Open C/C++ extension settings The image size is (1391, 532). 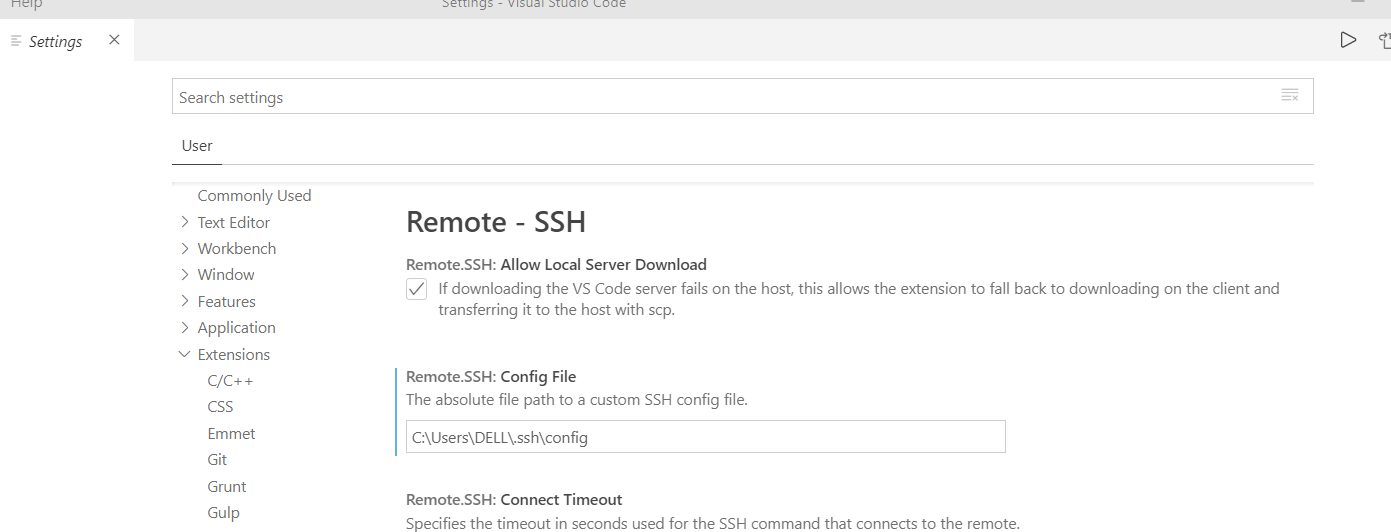point(231,380)
